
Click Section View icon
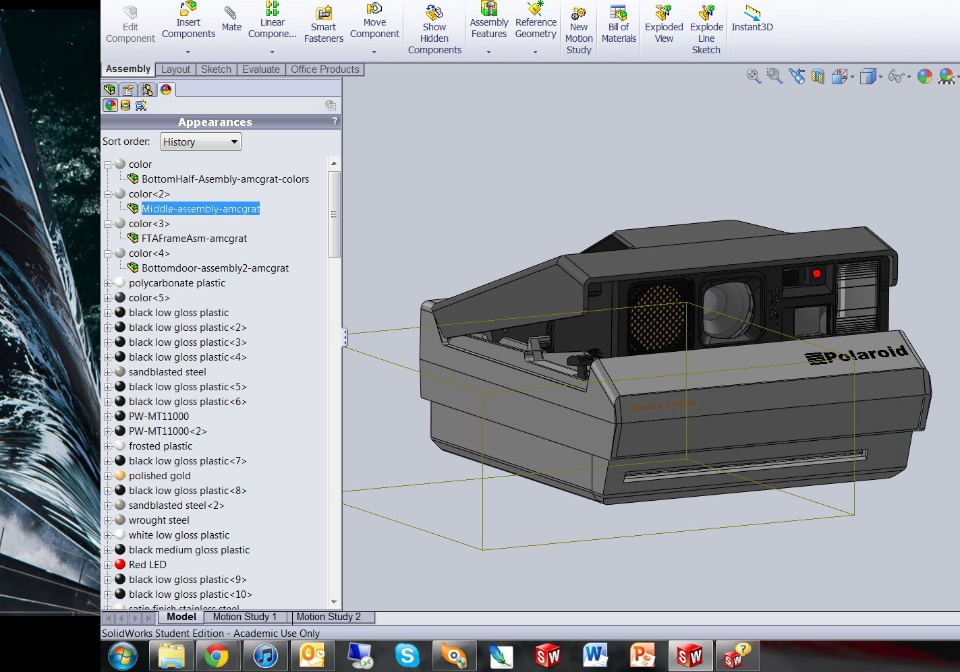click(817, 77)
